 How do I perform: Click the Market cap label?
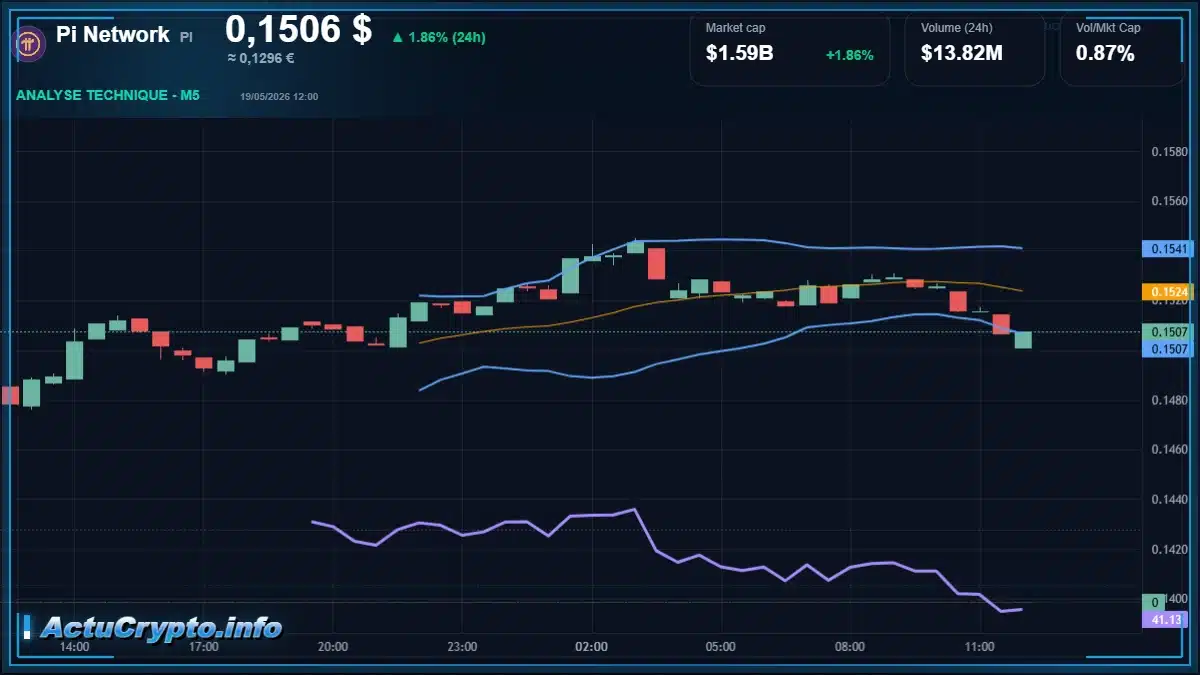click(x=735, y=28)
